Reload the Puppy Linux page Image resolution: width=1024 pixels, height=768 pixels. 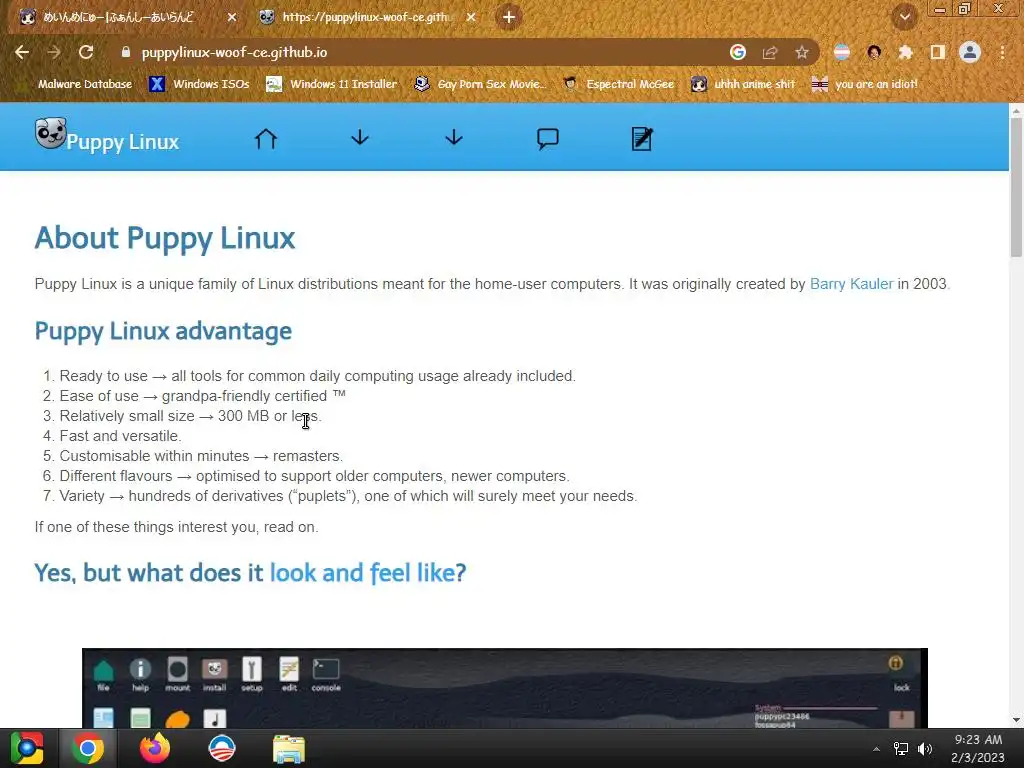click(x=86, y=52)
